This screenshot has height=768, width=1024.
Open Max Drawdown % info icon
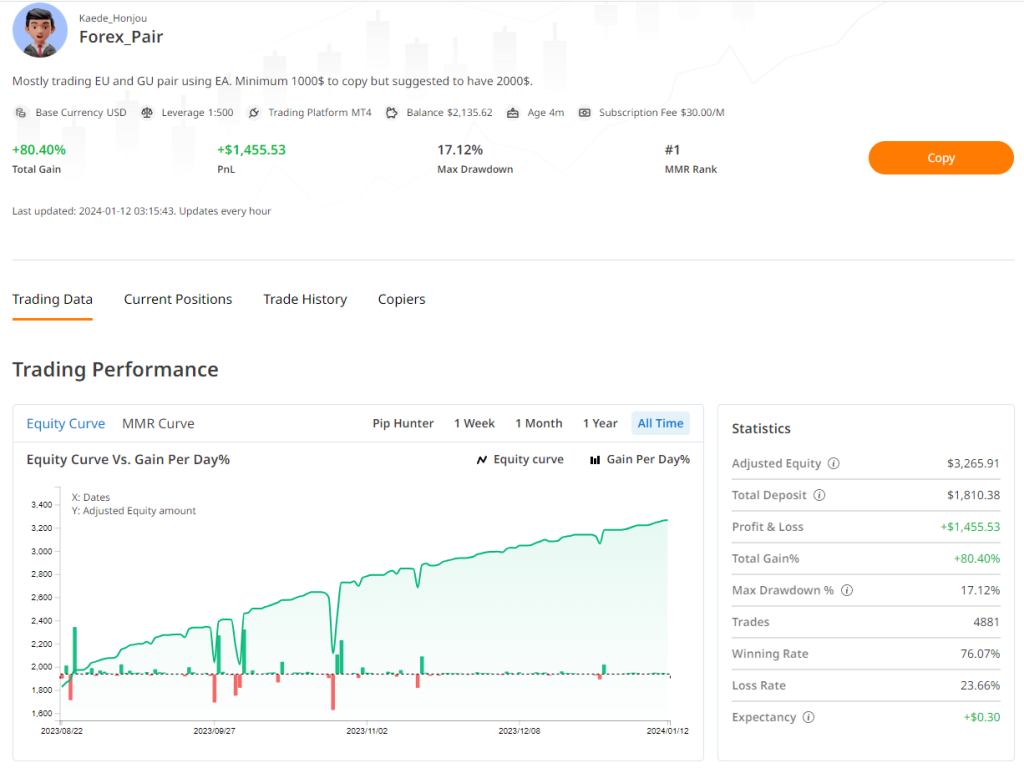pos(847,590)
